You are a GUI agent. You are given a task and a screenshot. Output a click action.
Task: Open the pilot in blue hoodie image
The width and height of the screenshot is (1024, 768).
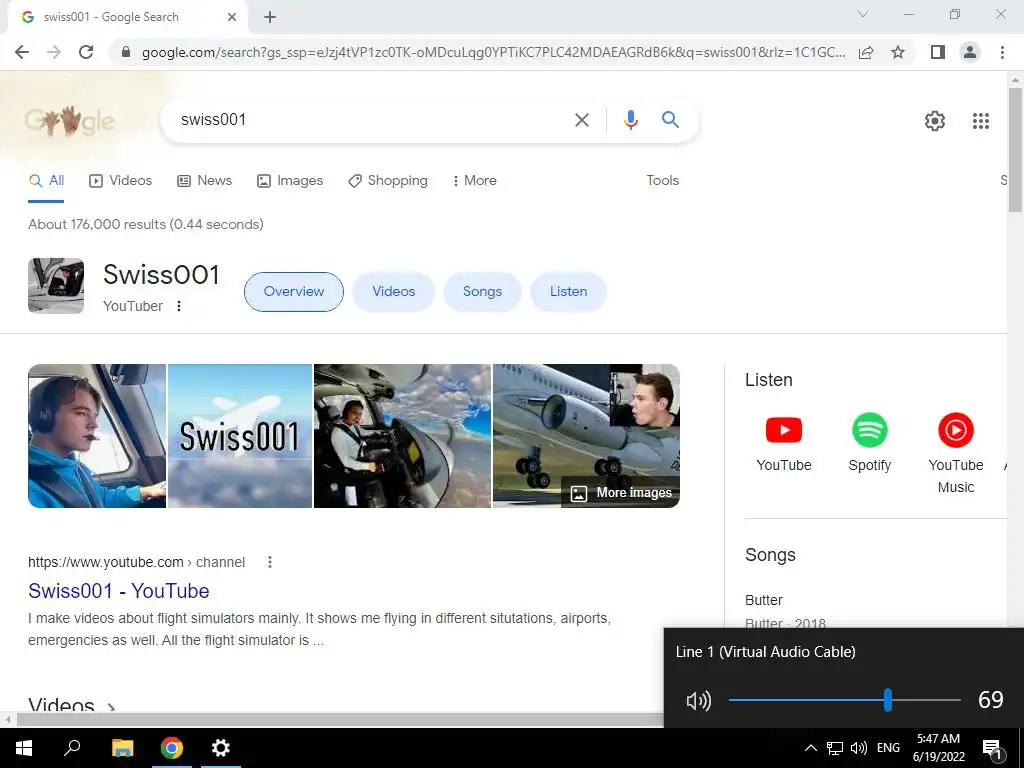point(97,436)
